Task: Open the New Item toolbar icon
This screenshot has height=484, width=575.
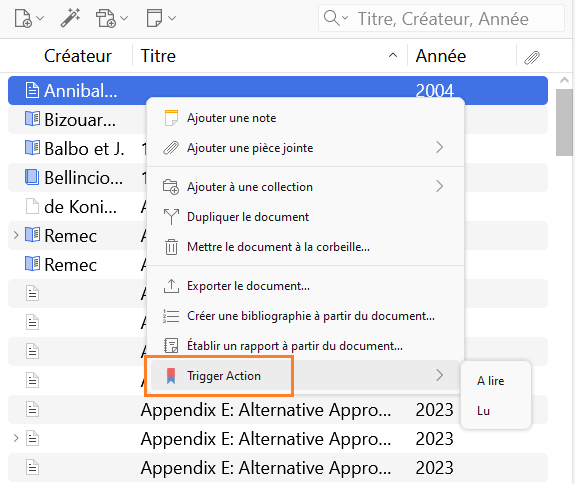Action: [x=23, y=18]
